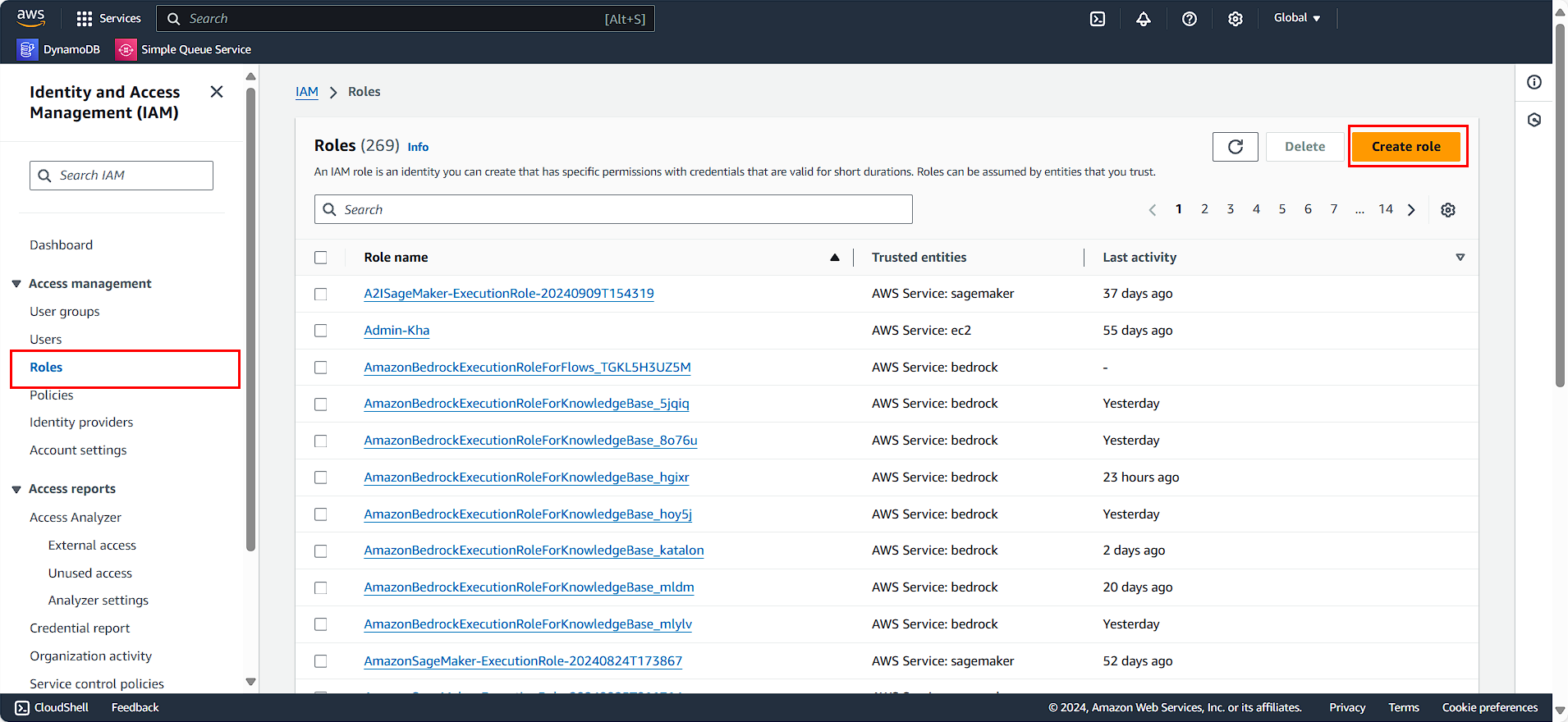The width and height of the screenshot is (1568, 722).
Task: Toggle the select all roles checkbox
Action: click(x=321, y=258)
